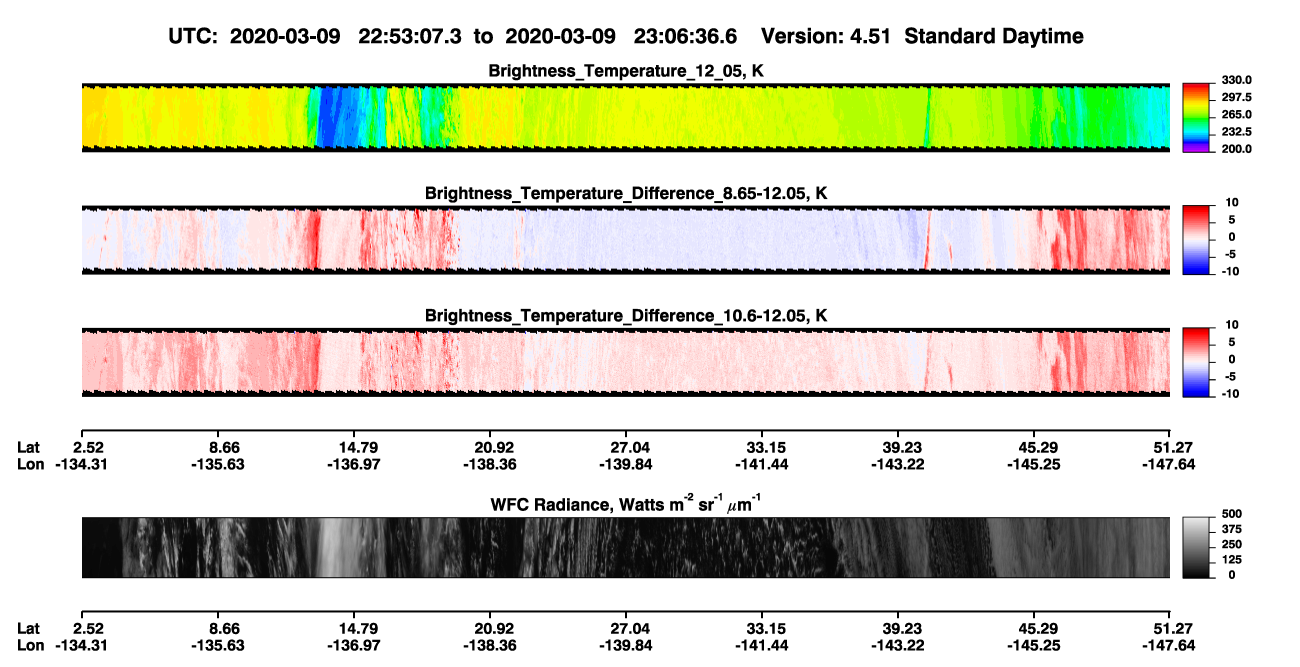
Task: Click the UTC start time 22:53:07.3 in the title
Action: [x=410, y=36]
